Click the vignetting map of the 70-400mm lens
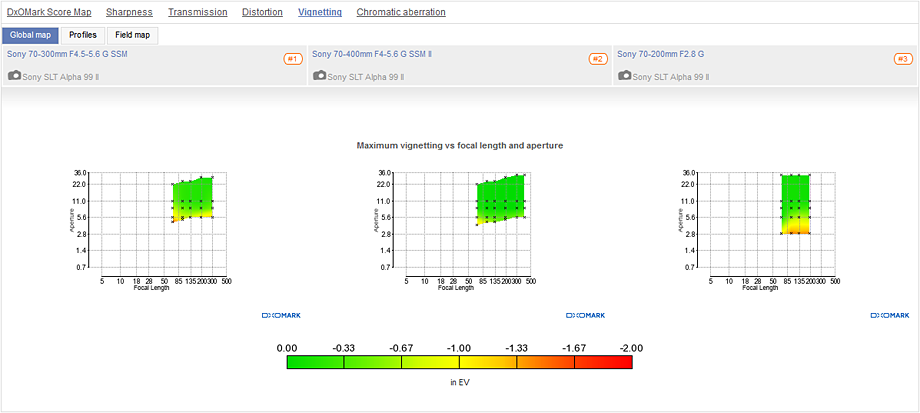The height and width of the screenshot is (413, 920). pyautogui.click(x=500, y=199)
